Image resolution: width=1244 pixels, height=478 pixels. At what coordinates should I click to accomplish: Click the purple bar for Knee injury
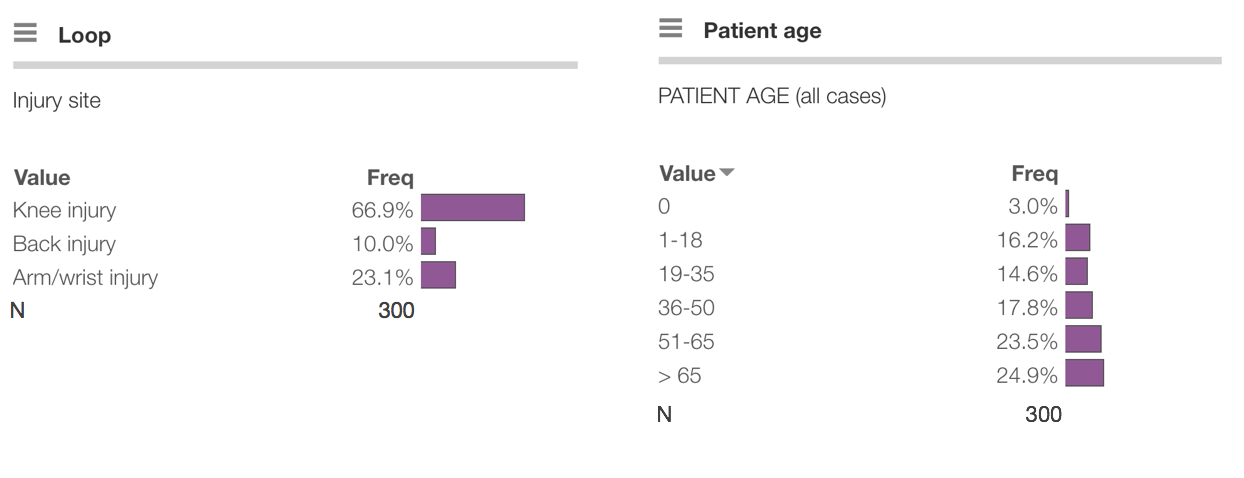(472, 208)
